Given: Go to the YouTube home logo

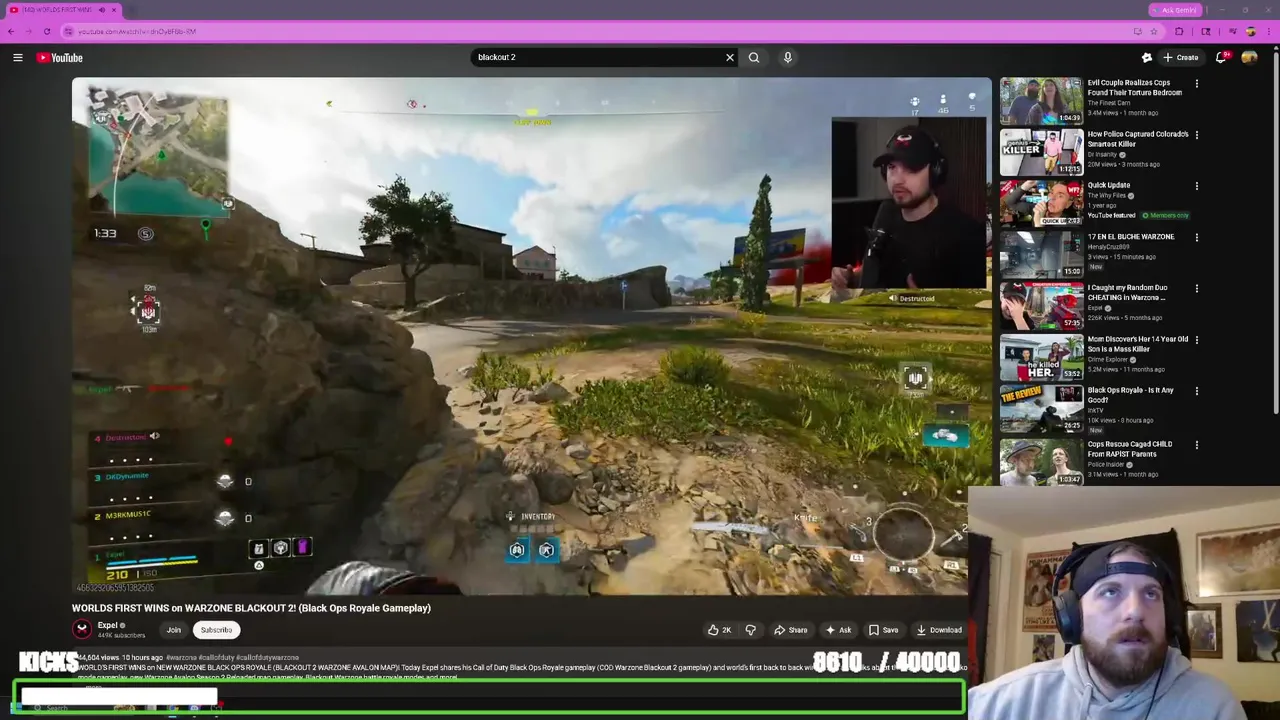Looking at the screenshot, I should (x=60, y=58).
